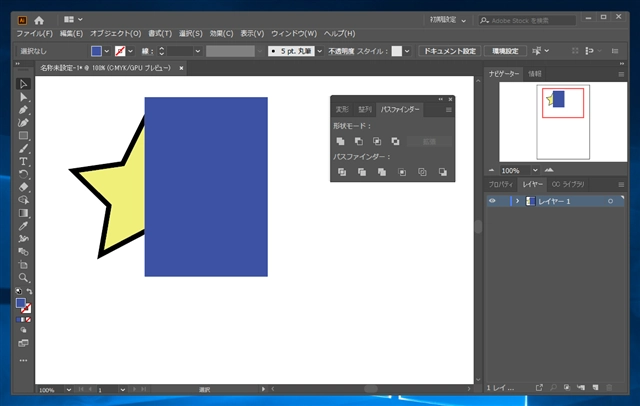Open the 5 pt brush definition dropdown
This screenshot has width=640, height=406.
pos(320,51)
